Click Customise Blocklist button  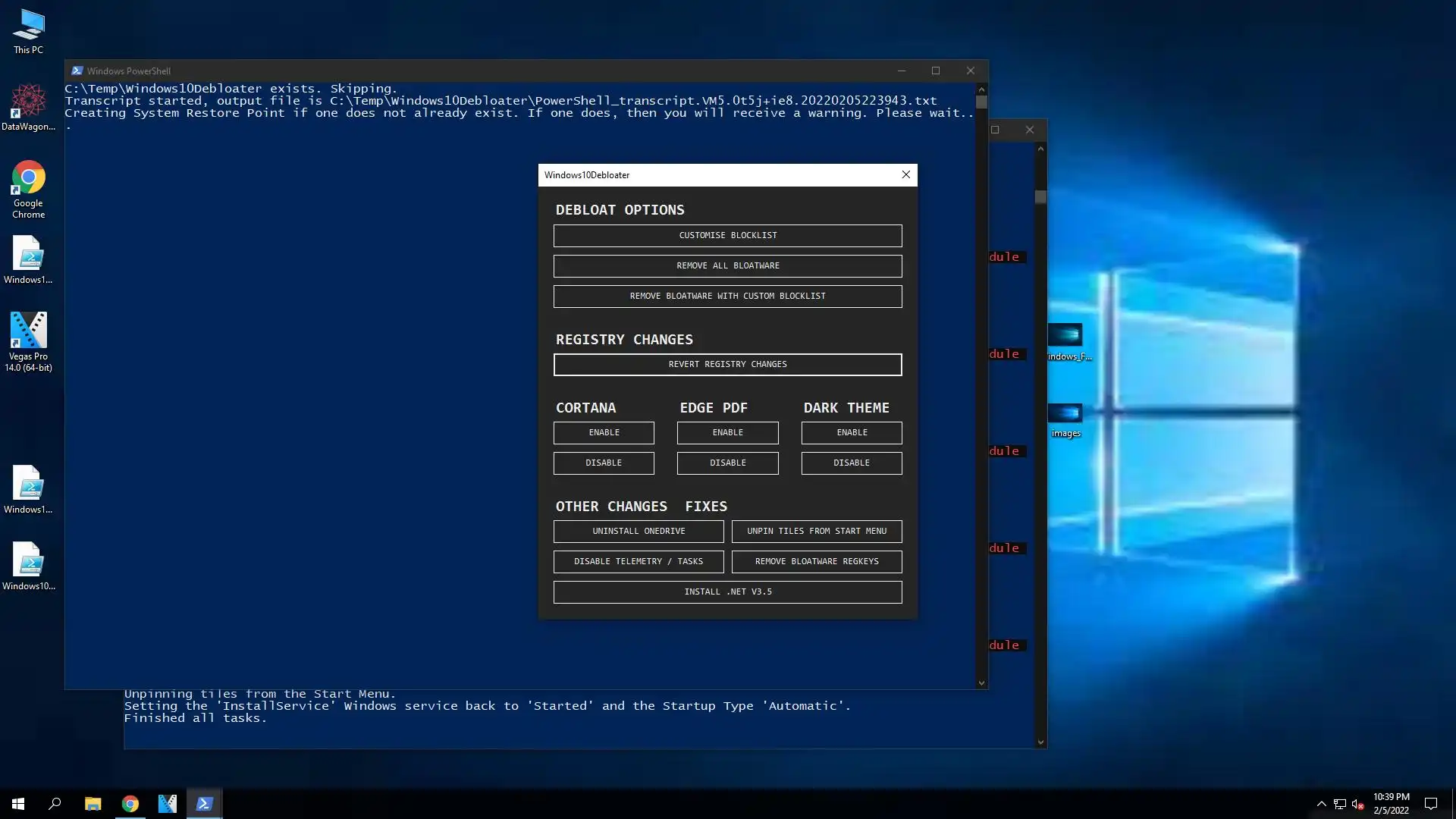tap(727, 235)
